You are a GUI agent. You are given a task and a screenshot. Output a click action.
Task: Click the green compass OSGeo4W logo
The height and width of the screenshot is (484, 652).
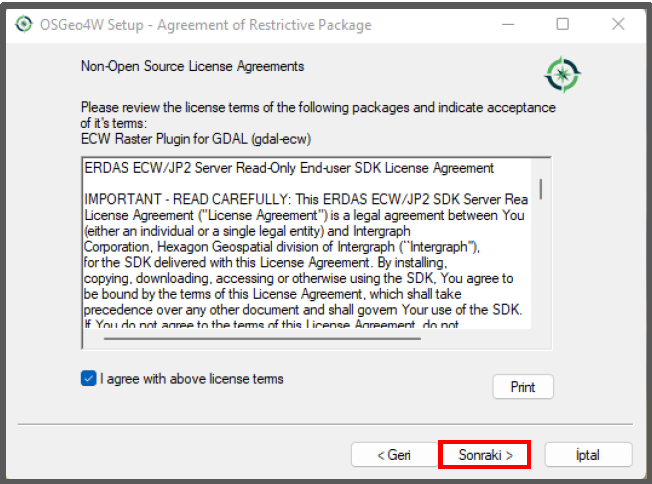point(562,75)
